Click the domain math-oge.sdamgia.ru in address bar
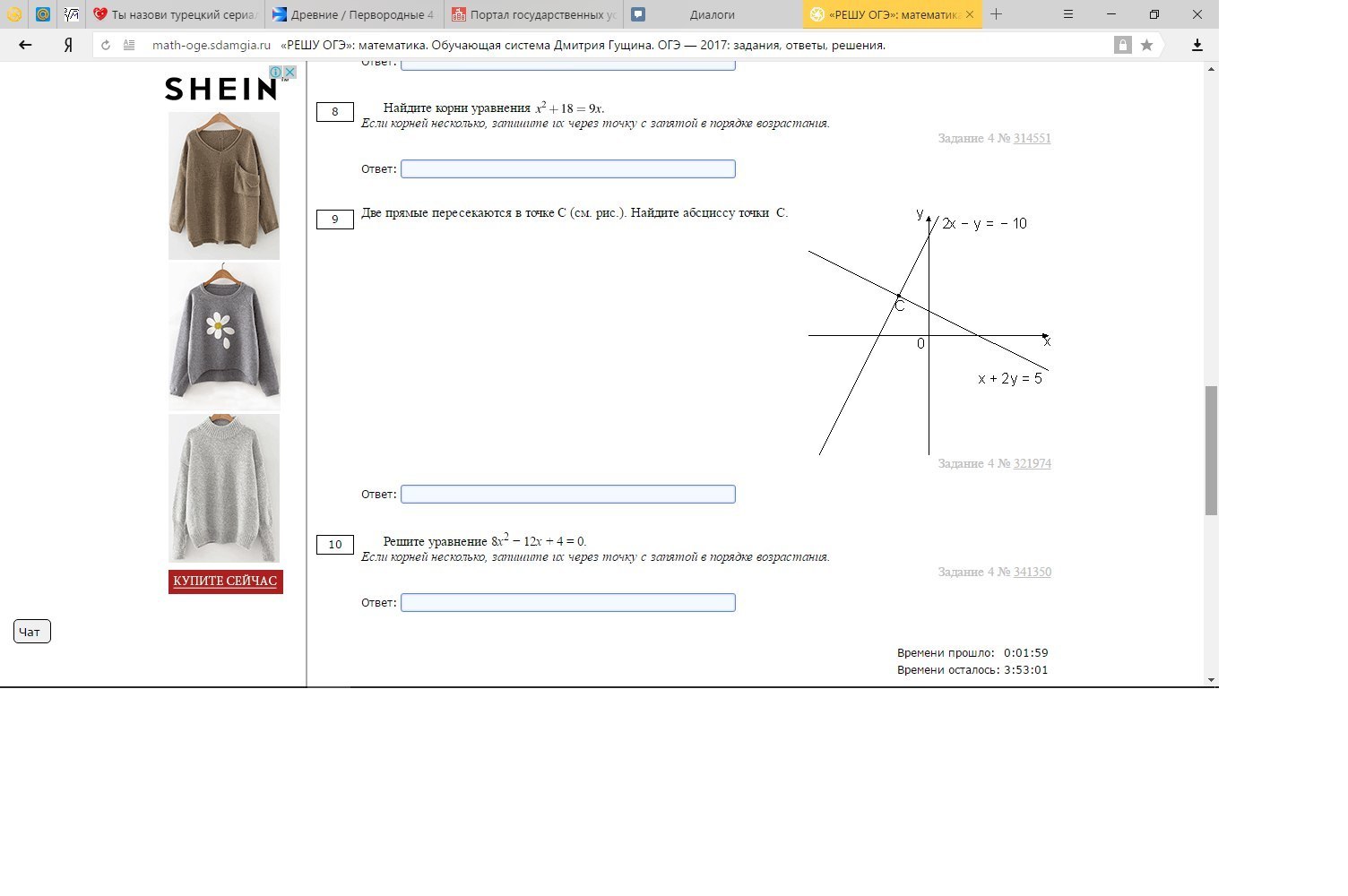Image resolution: width=1348 pixels, height=896 pixels. (212, 45)
